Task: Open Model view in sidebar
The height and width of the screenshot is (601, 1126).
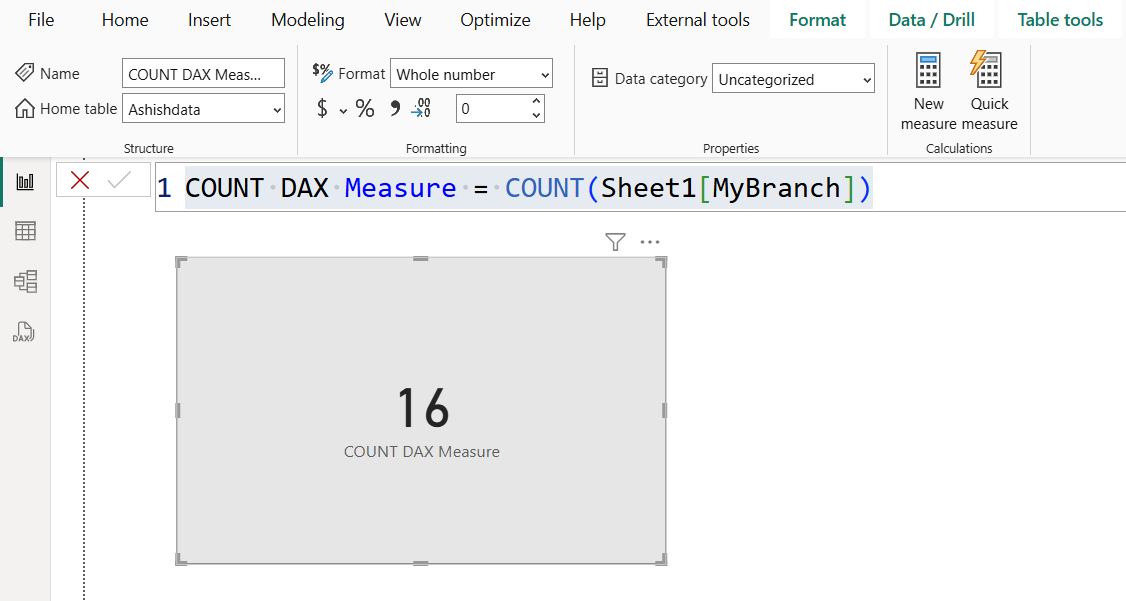Action: [25, 281]
